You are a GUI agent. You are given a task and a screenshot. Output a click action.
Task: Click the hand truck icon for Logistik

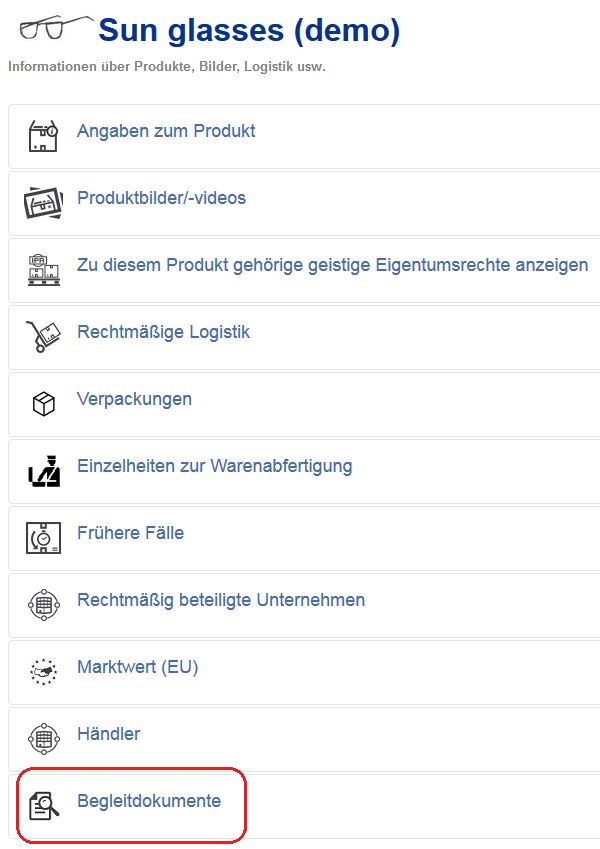click(x=44, y=337)
